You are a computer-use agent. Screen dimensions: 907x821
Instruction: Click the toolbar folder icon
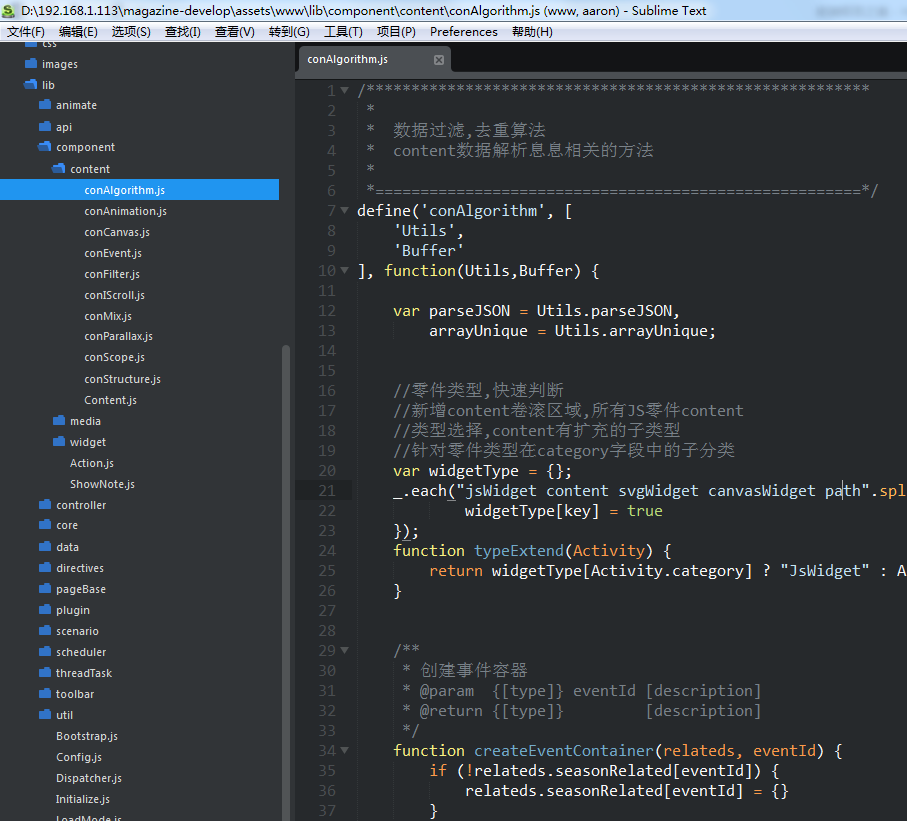45,694
